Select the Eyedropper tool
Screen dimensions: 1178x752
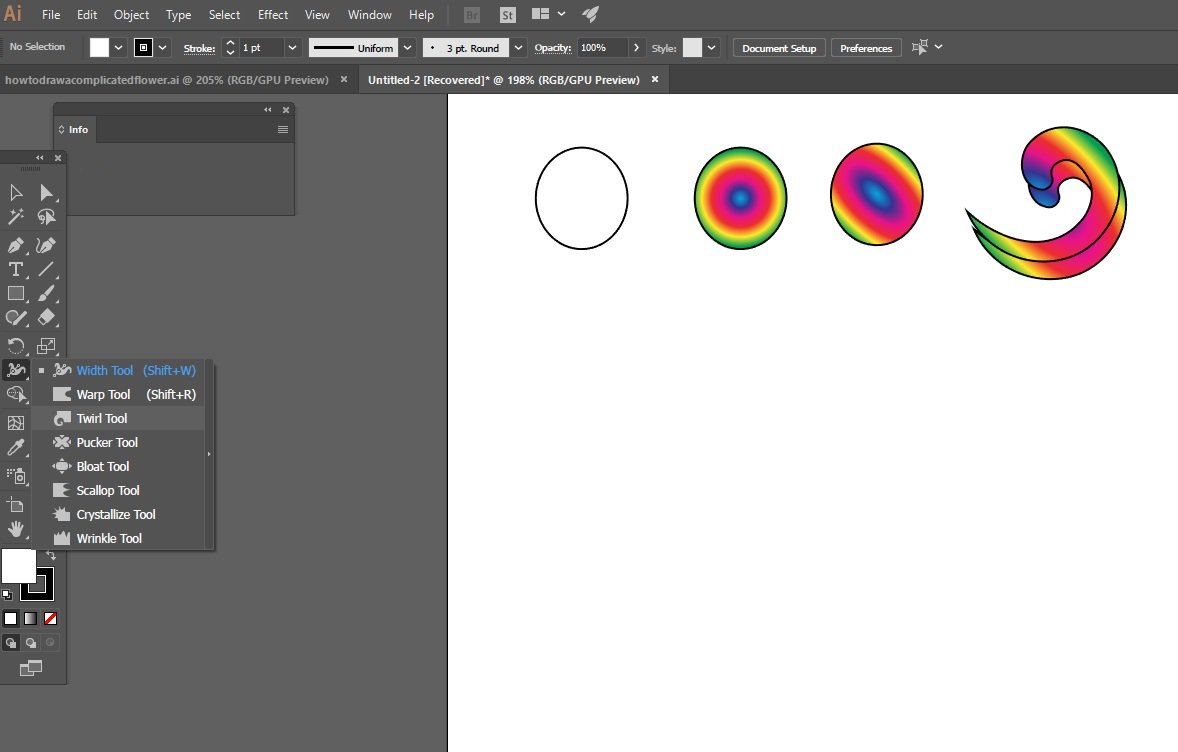tap(16, 448)
